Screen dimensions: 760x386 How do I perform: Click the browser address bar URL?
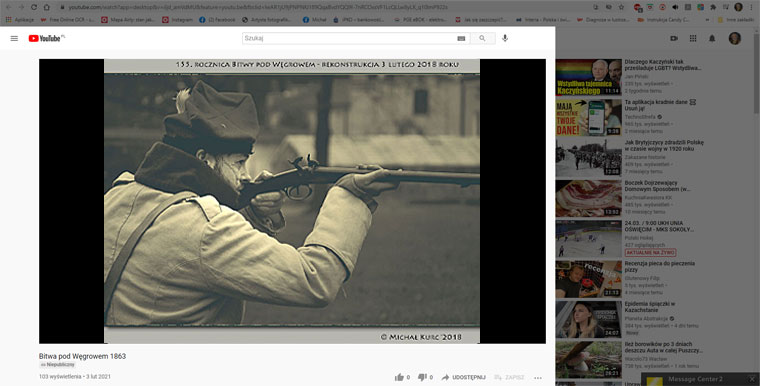[x=258, y=7]
